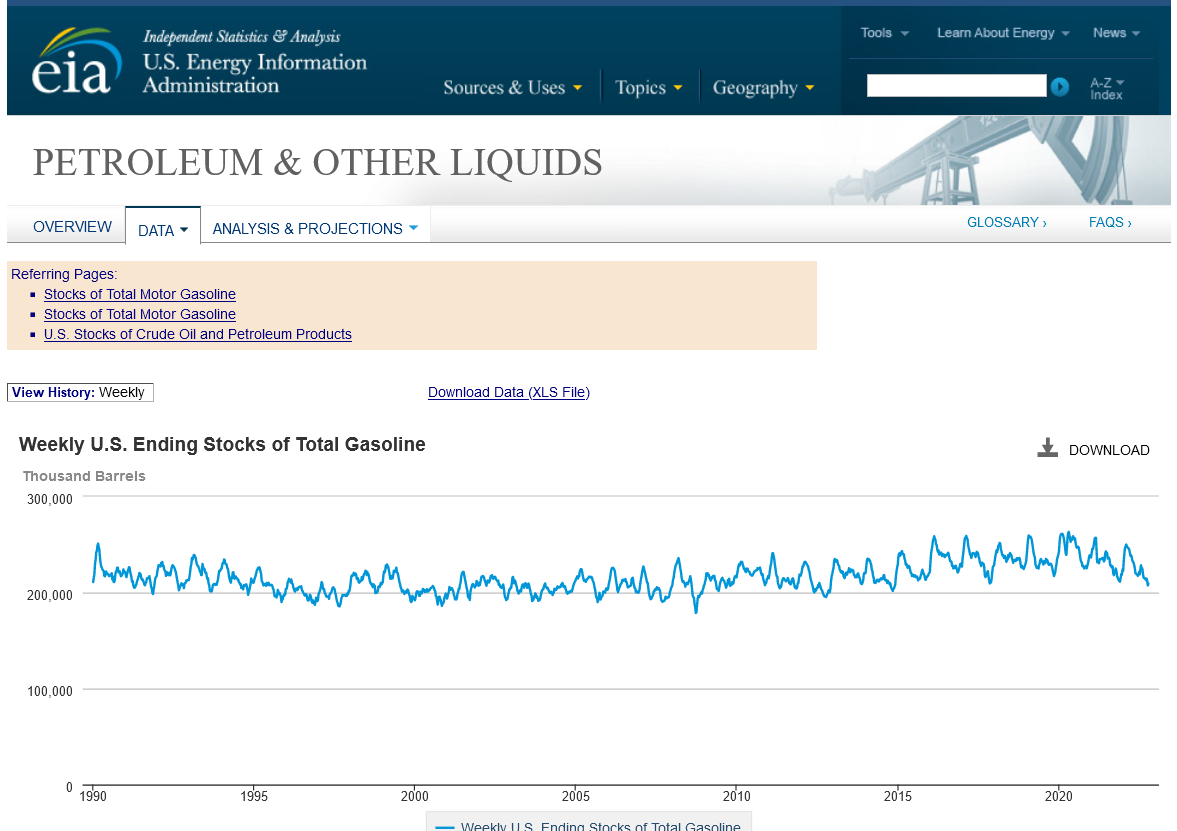The height and width of the screenshot is (831, 1177).
Task: Click in the site search field
Action: coord(955,86)
